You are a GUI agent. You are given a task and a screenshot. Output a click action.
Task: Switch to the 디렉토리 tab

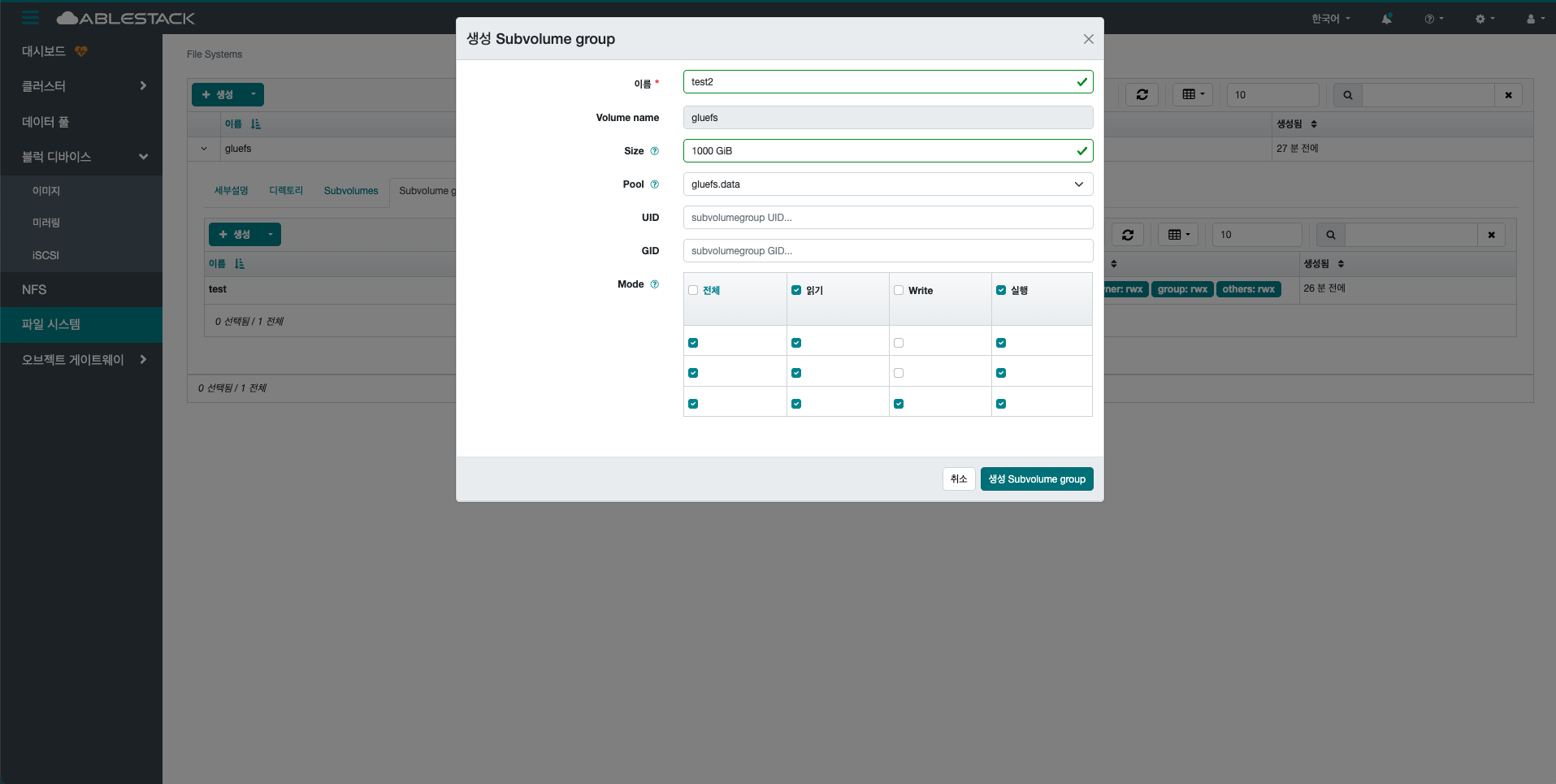pos(286,191)
